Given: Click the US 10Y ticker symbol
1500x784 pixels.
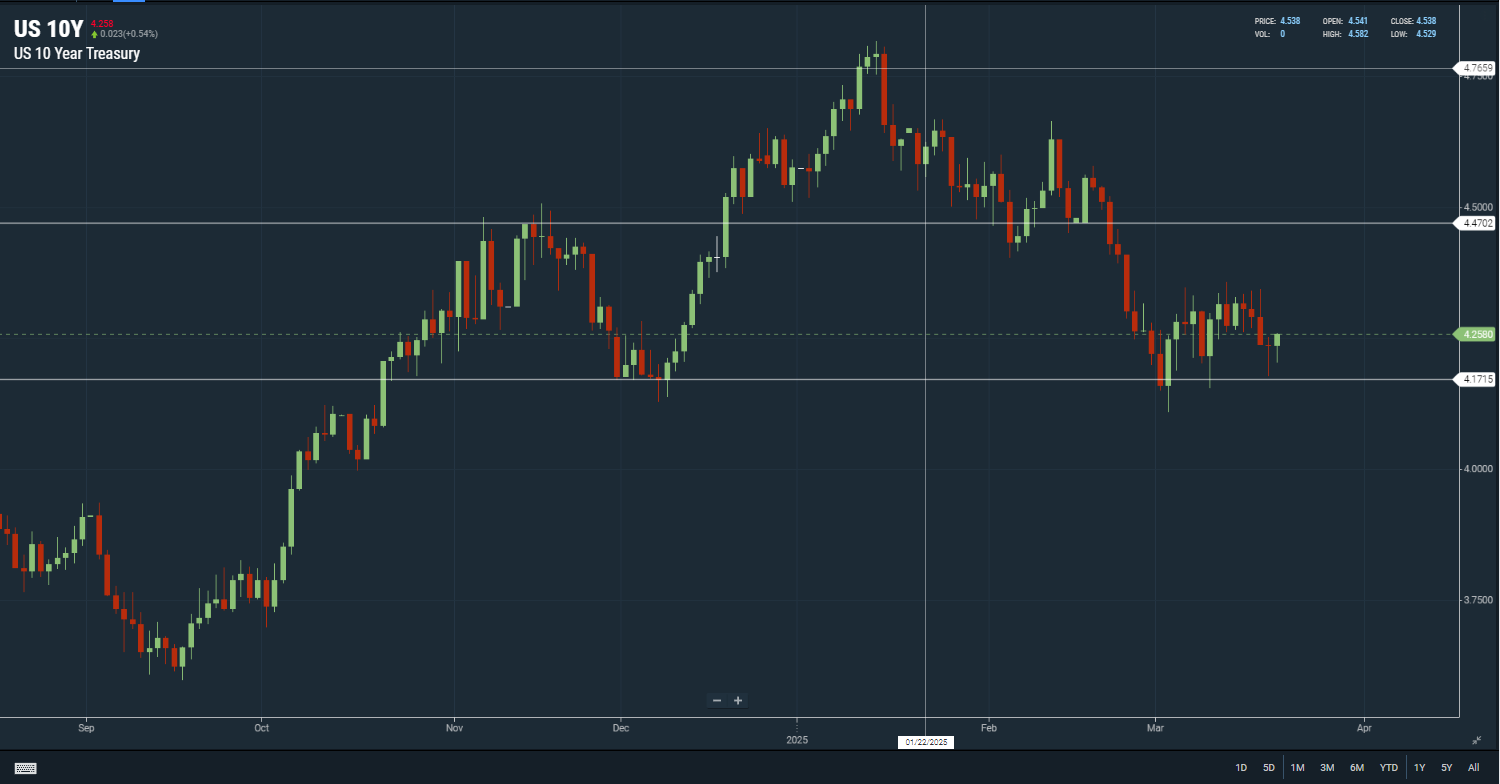Looking at the screenshot, I should 48,29.
